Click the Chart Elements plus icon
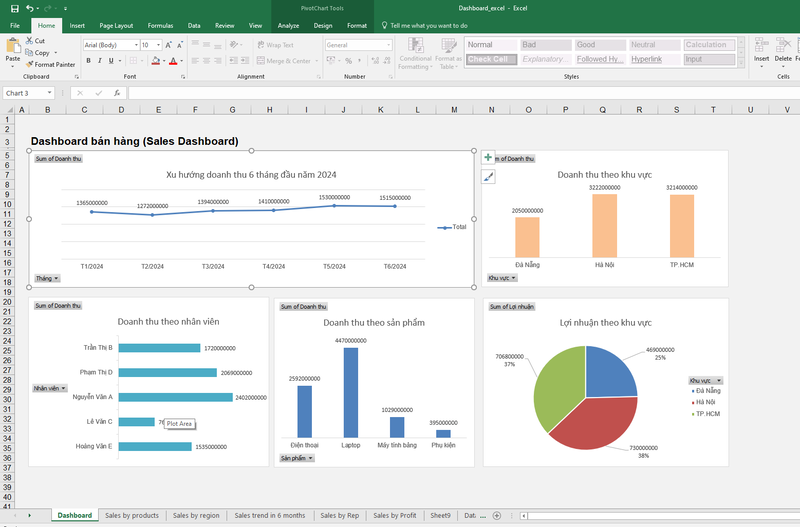The width and height of the screenshot is (800, 527). (x=488, y=157)
